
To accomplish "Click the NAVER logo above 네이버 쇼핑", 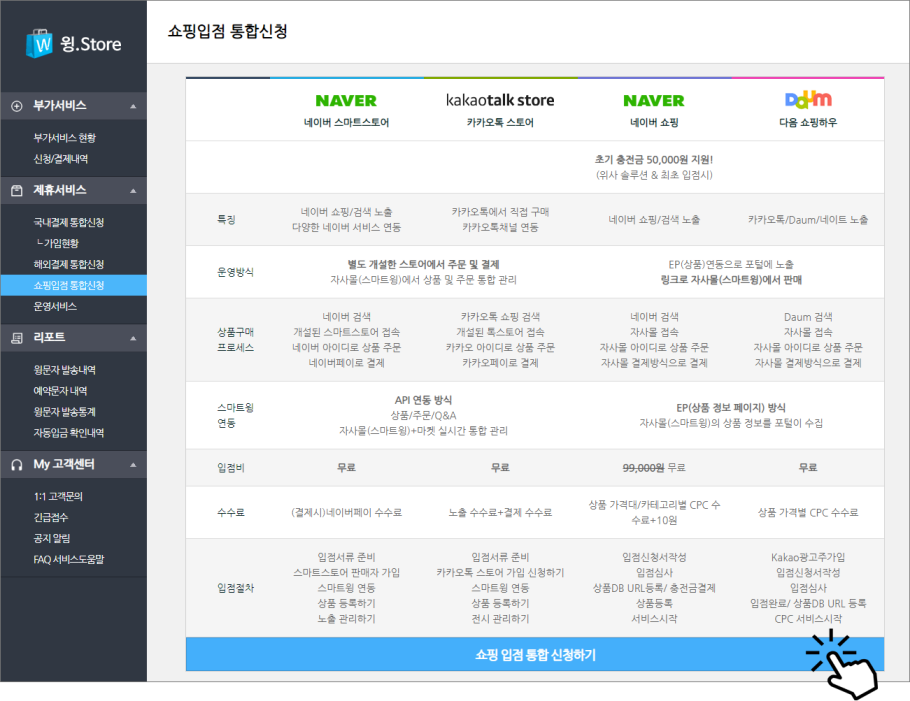I will click(653, 101).
